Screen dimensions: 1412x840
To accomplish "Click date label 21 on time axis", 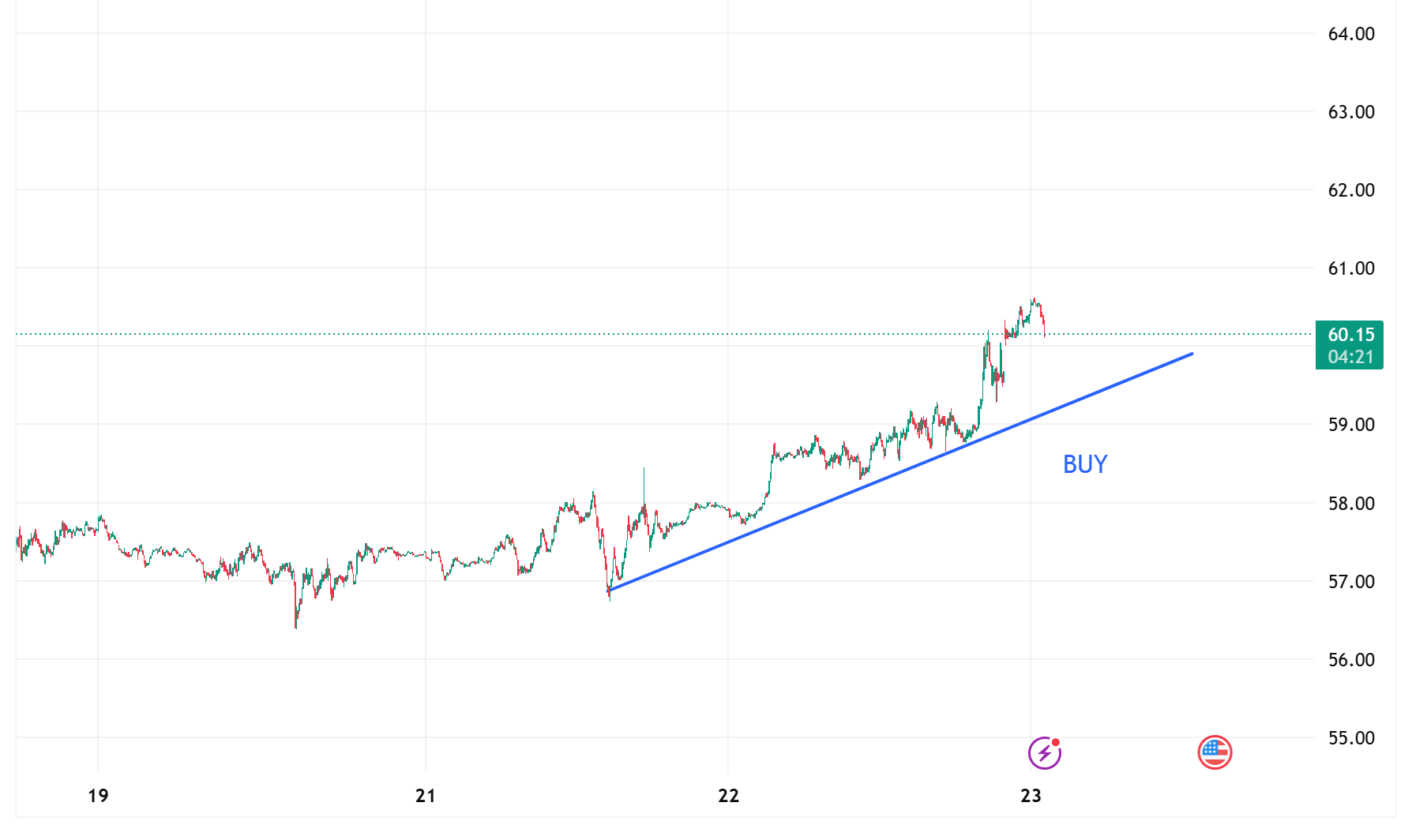I will tap(426, 796).
